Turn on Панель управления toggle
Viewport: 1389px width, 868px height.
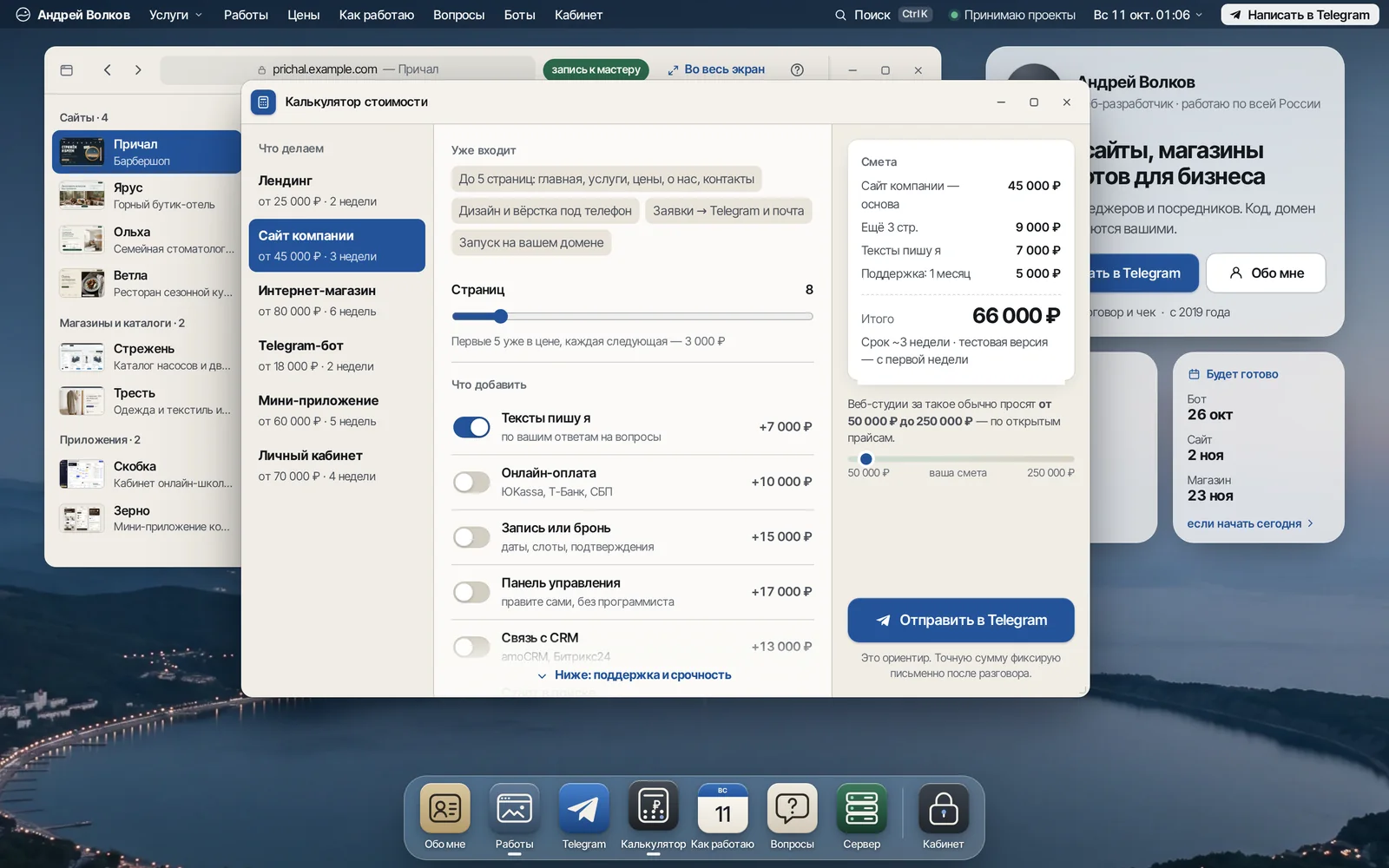tap(471, 592)
